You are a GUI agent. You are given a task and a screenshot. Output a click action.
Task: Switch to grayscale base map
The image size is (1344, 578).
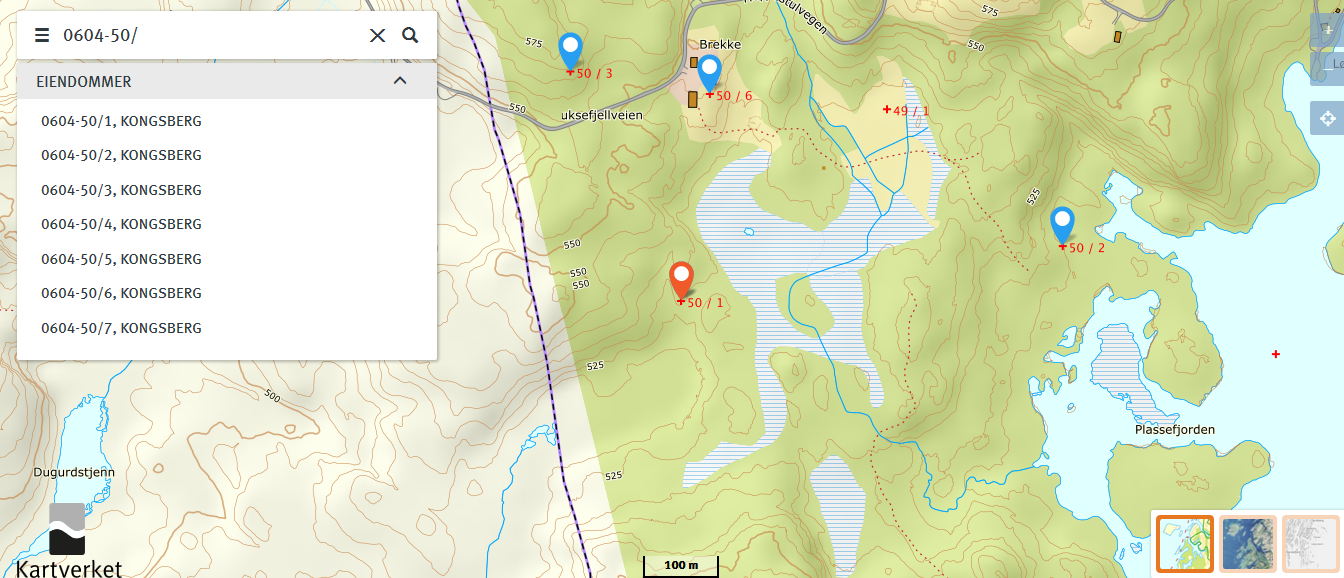(1310, 544)
